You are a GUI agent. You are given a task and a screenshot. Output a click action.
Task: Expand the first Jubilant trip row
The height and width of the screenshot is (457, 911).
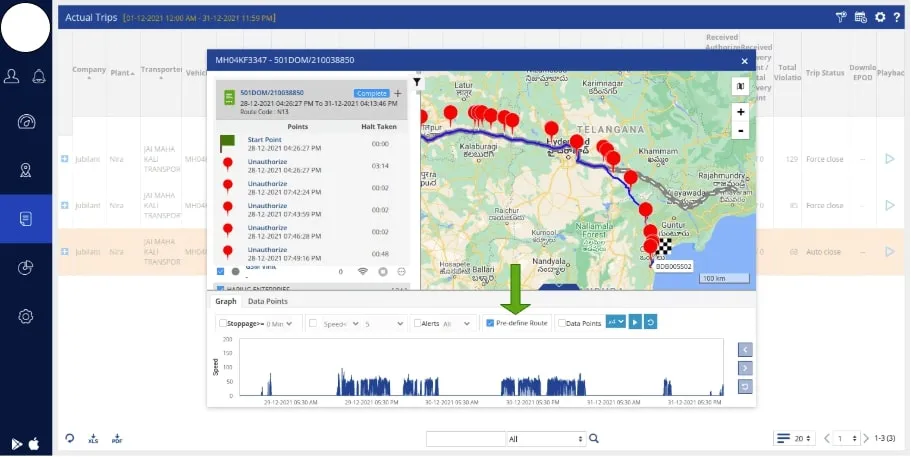[64, 158]
